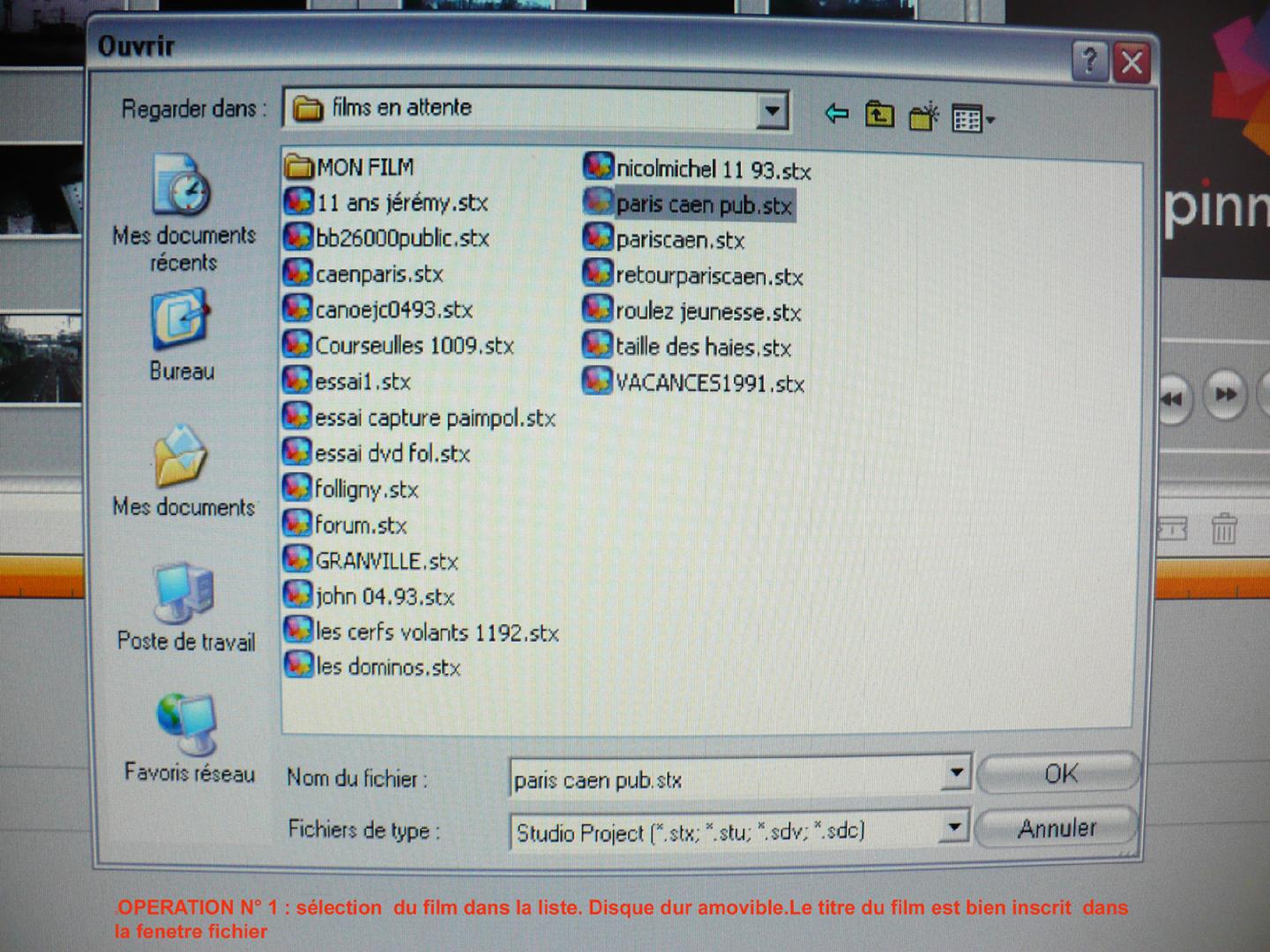
Task: Select file icon of essai dvd fol.stx
Action: click(298, 452)
